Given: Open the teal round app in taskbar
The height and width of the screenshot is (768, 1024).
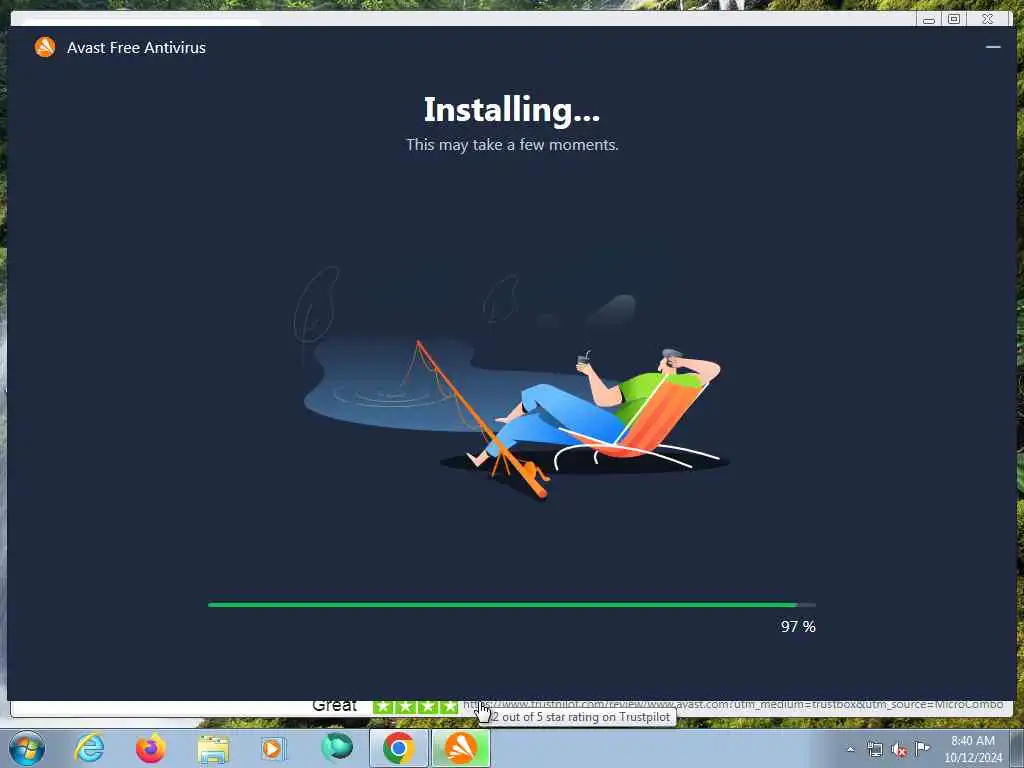Looking at the screenshot, I should (x=336, y=747).
